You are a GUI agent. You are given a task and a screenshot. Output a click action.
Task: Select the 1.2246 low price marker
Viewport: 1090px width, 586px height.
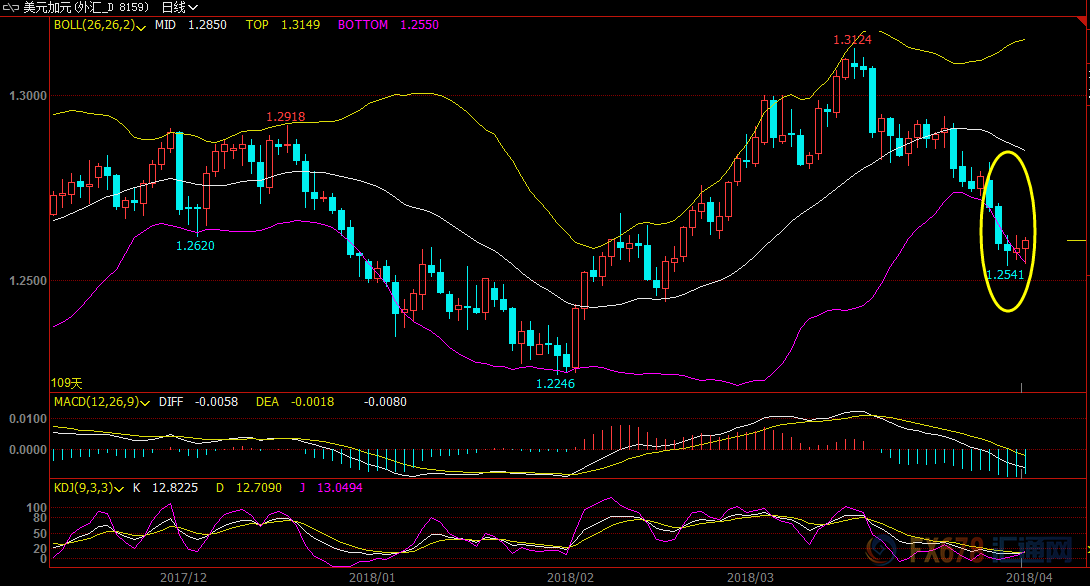pos(555,383)
